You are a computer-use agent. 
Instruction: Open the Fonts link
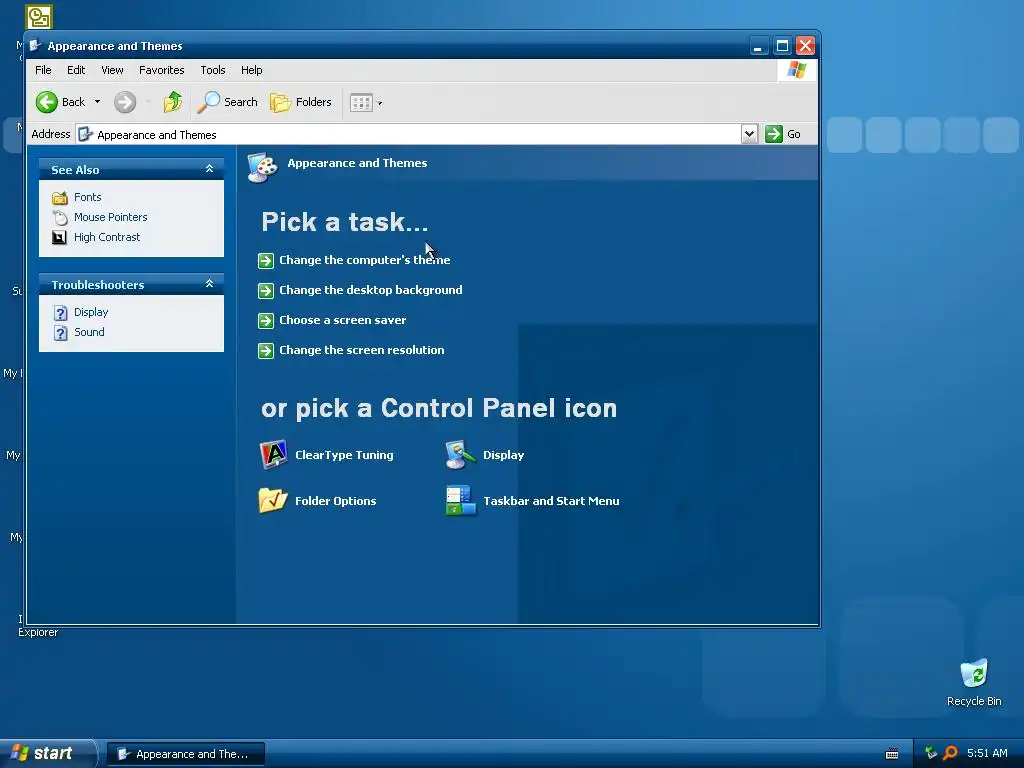[x=88, y=197]
